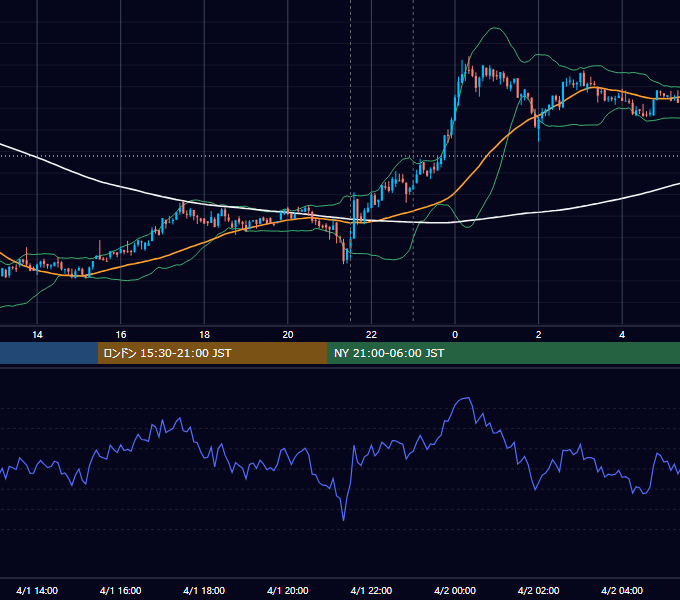Click the '16' hour axis label

click(121, 335)
